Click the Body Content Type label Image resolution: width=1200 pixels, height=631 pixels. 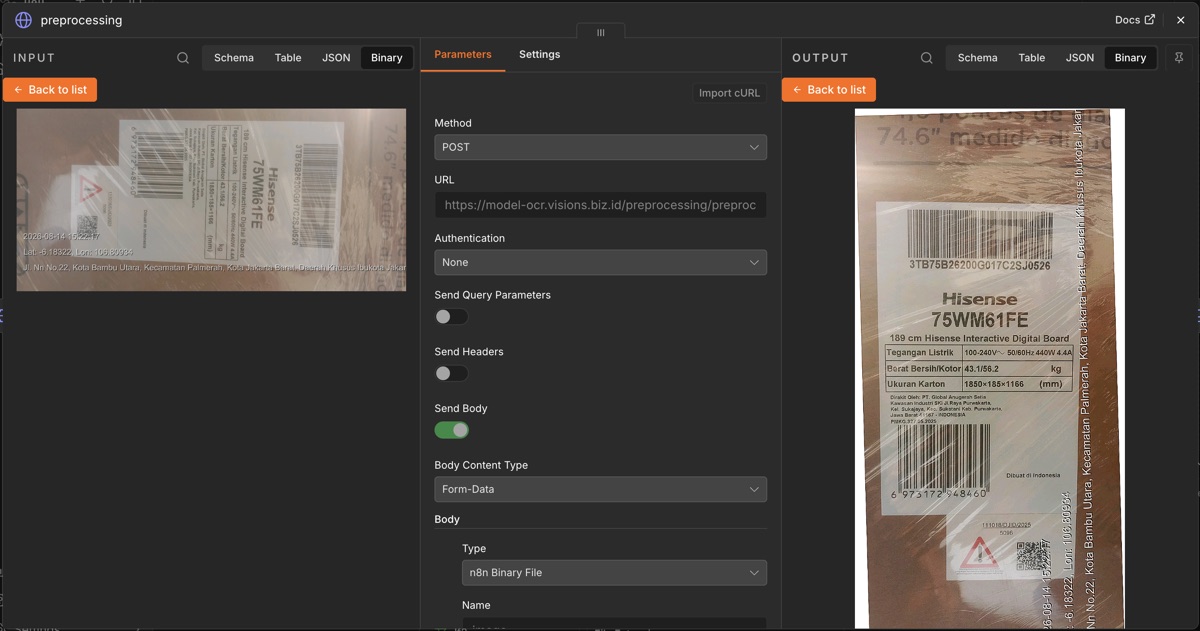pyautogui.click(x=481, y=465)
